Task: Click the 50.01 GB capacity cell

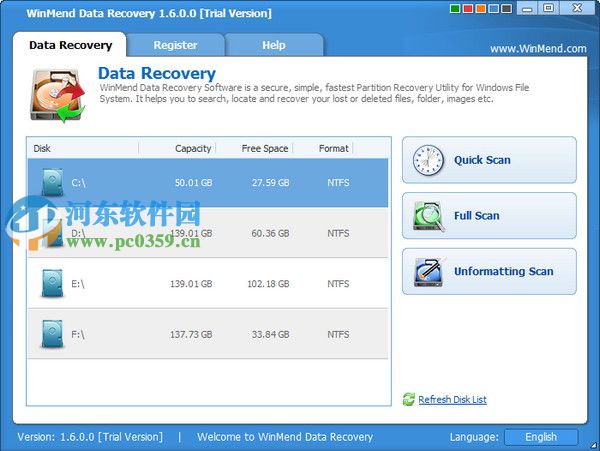Action: pos(193,182)
